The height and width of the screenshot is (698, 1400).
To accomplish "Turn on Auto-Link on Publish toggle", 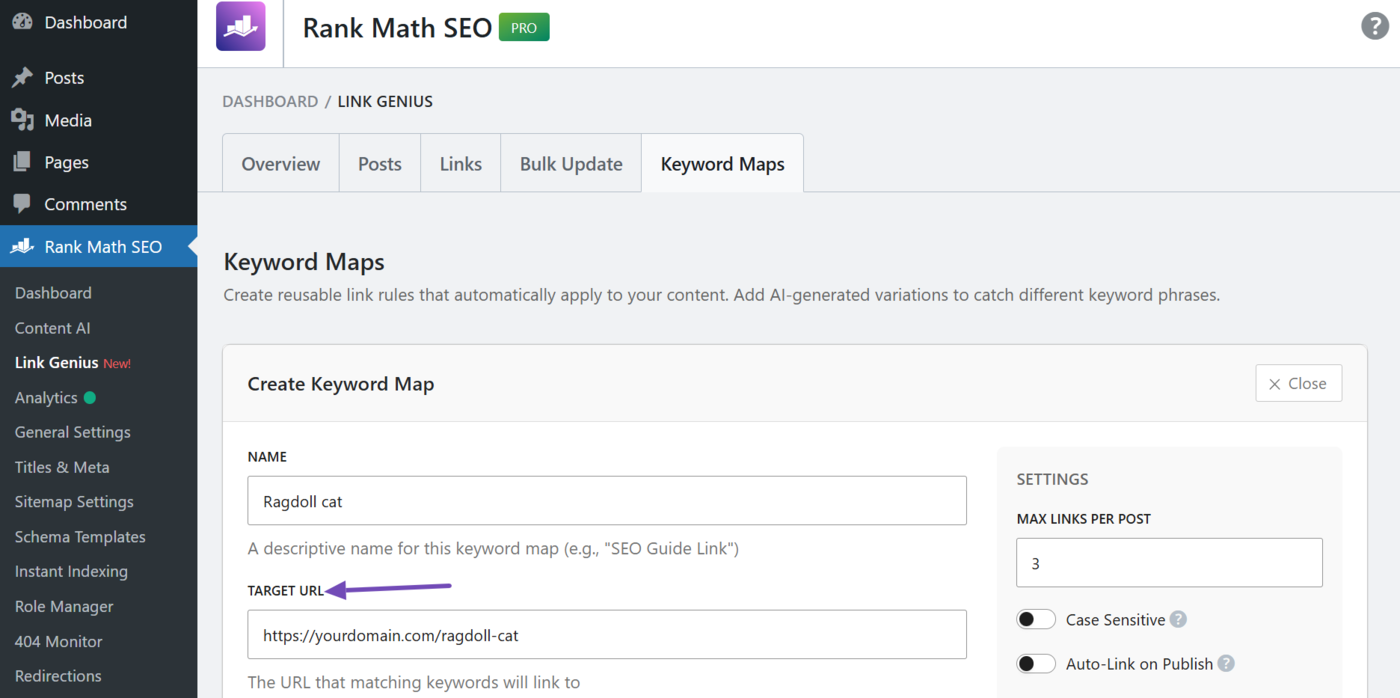I will tap(1036, 664).
